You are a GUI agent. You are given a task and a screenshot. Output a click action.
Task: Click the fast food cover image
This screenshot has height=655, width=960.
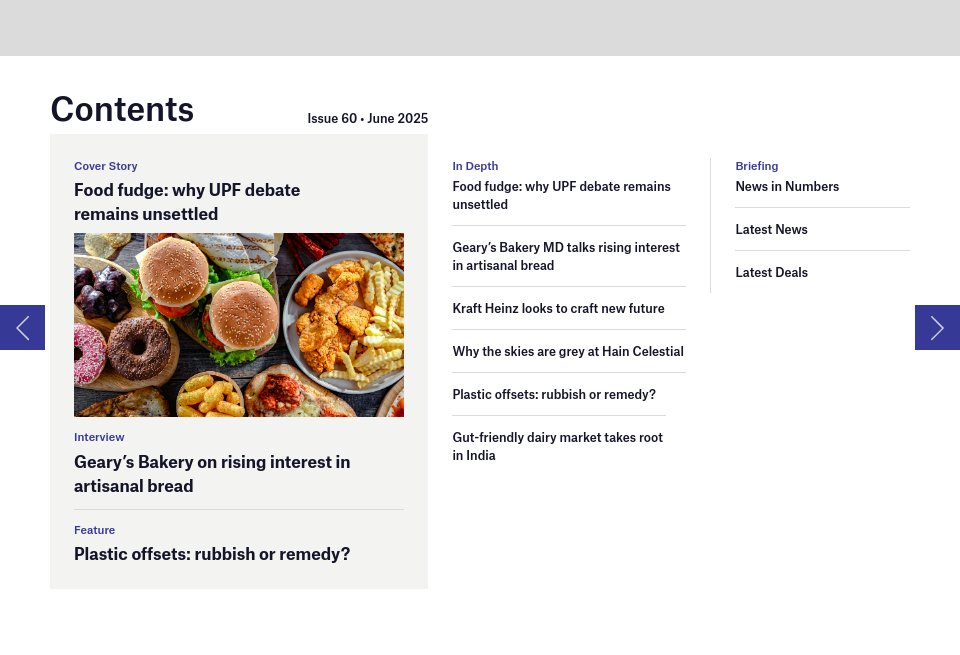tap(238, 324)
